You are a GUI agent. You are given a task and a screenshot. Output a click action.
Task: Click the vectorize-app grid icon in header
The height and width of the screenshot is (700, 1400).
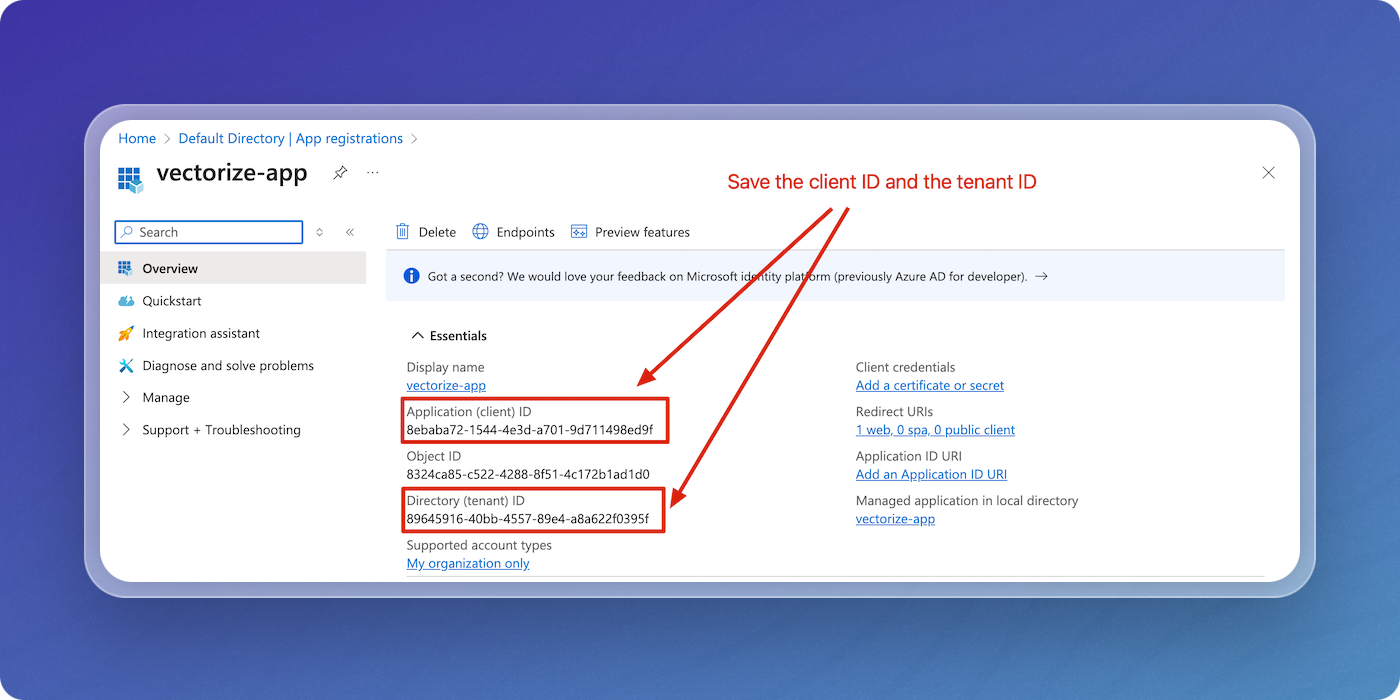coord(131,179)
